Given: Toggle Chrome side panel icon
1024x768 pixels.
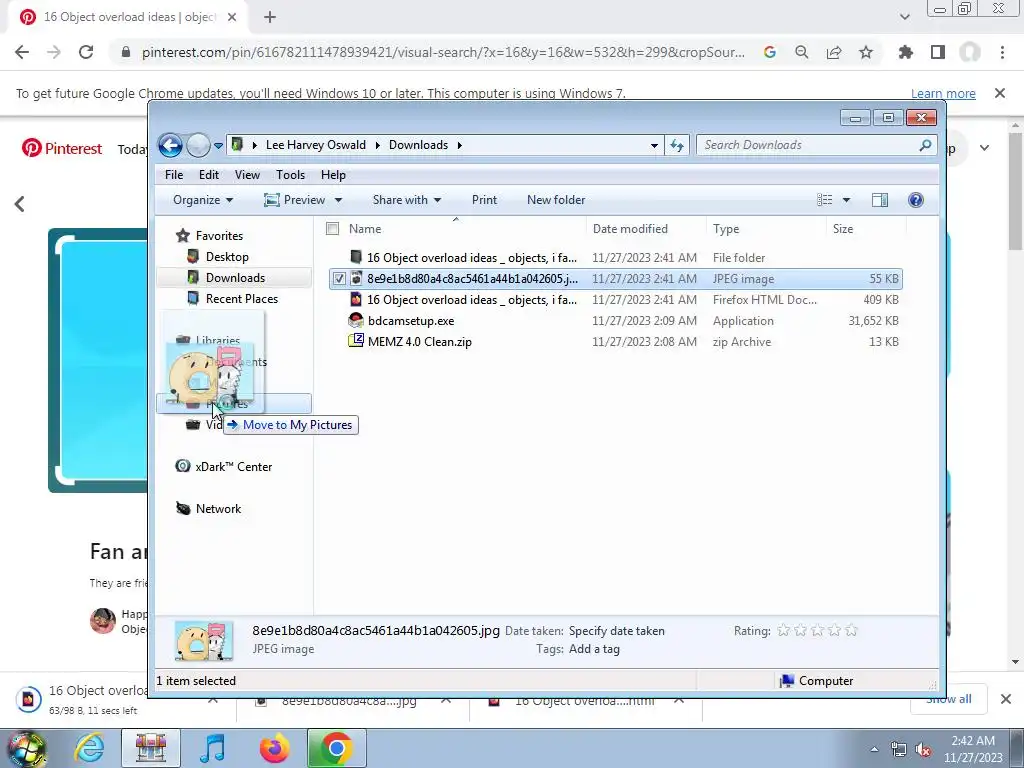Looking at the screenshot, I should tap(938, 52).
